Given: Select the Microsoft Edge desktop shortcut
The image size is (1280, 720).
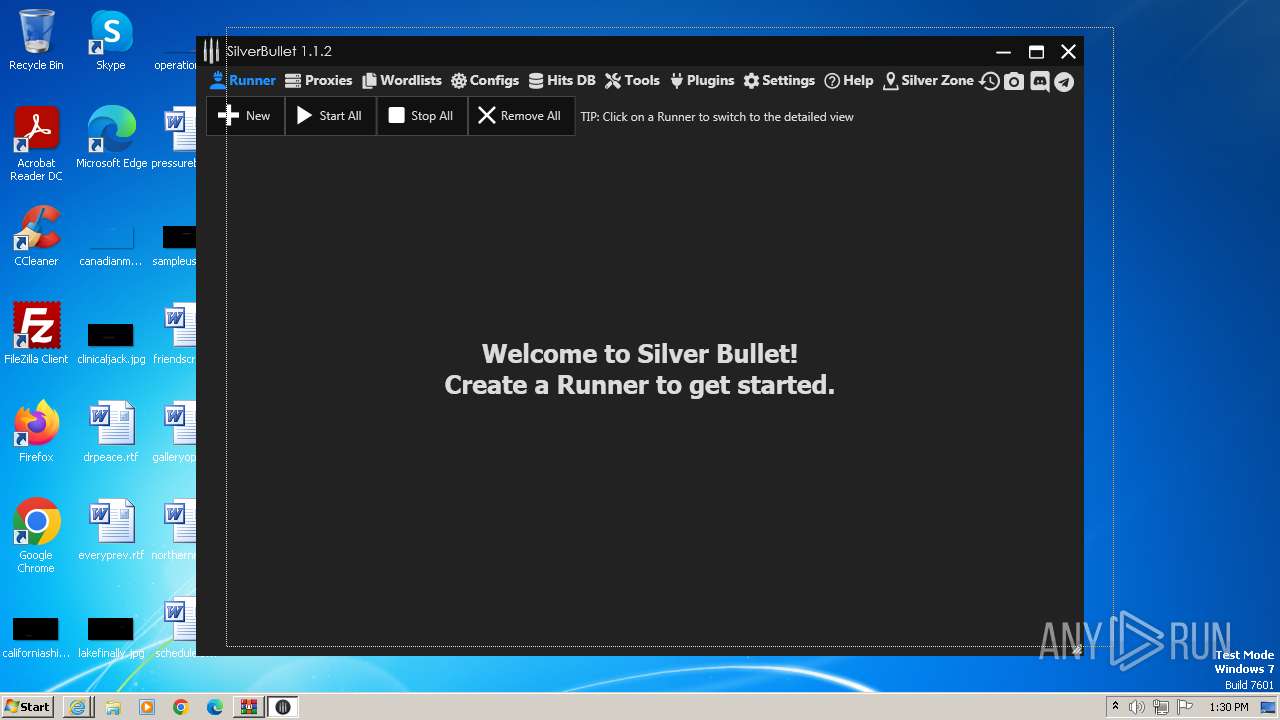Looking at the screenshot, I should click(x=111, y=138).
